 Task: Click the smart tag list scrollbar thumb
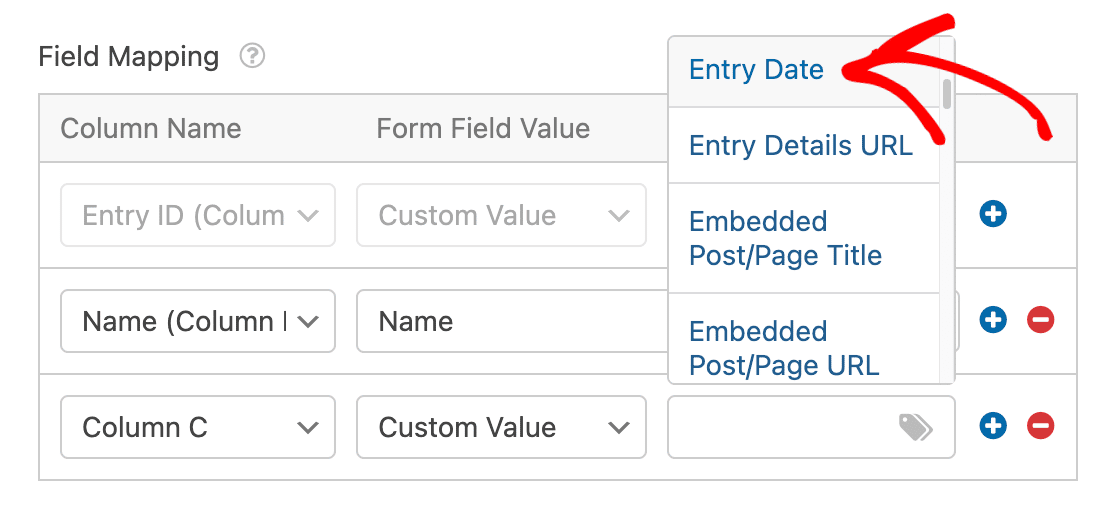947,94
